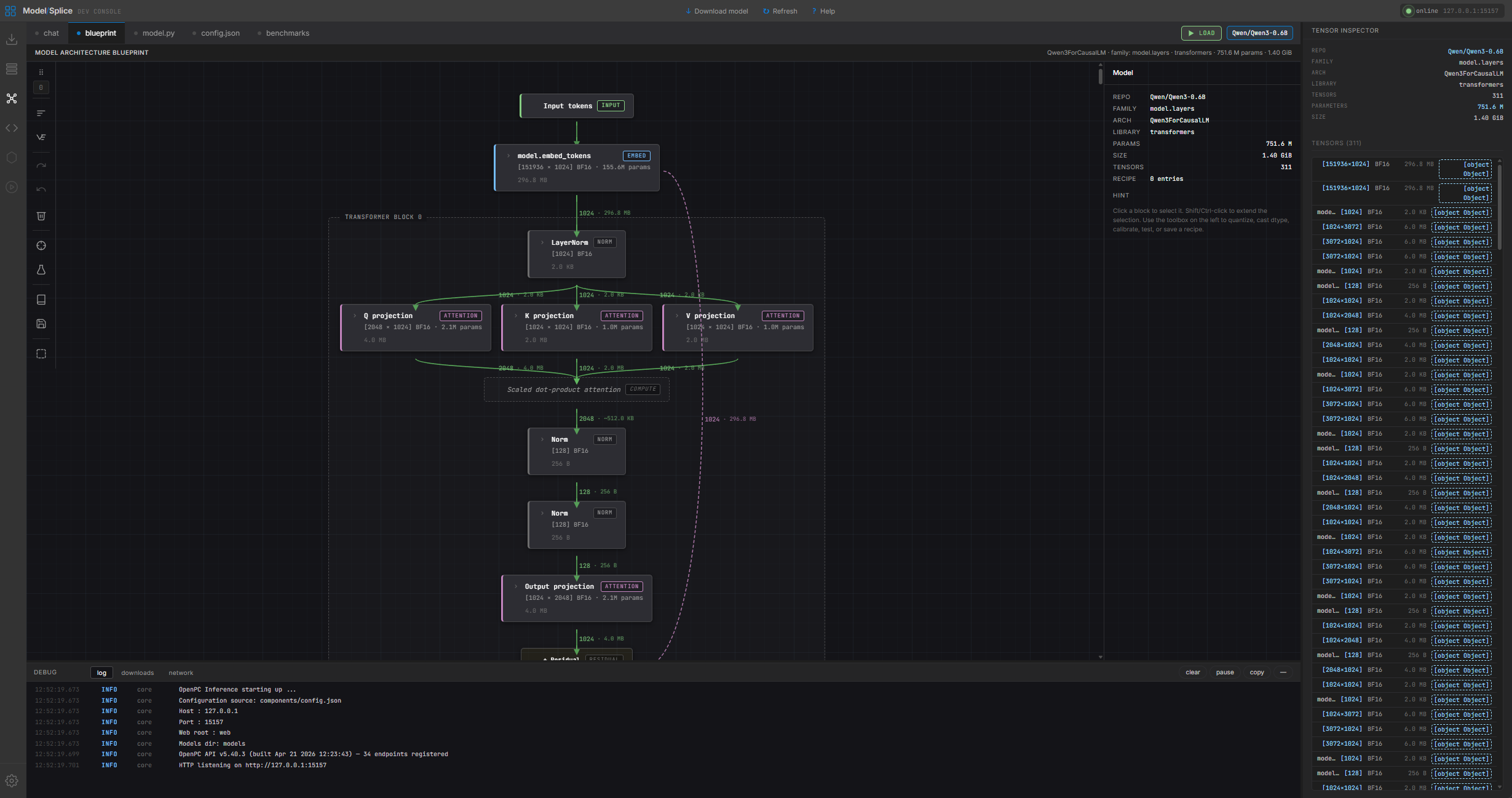Click the TENSORS (311) heading

tap(1336, 143)
